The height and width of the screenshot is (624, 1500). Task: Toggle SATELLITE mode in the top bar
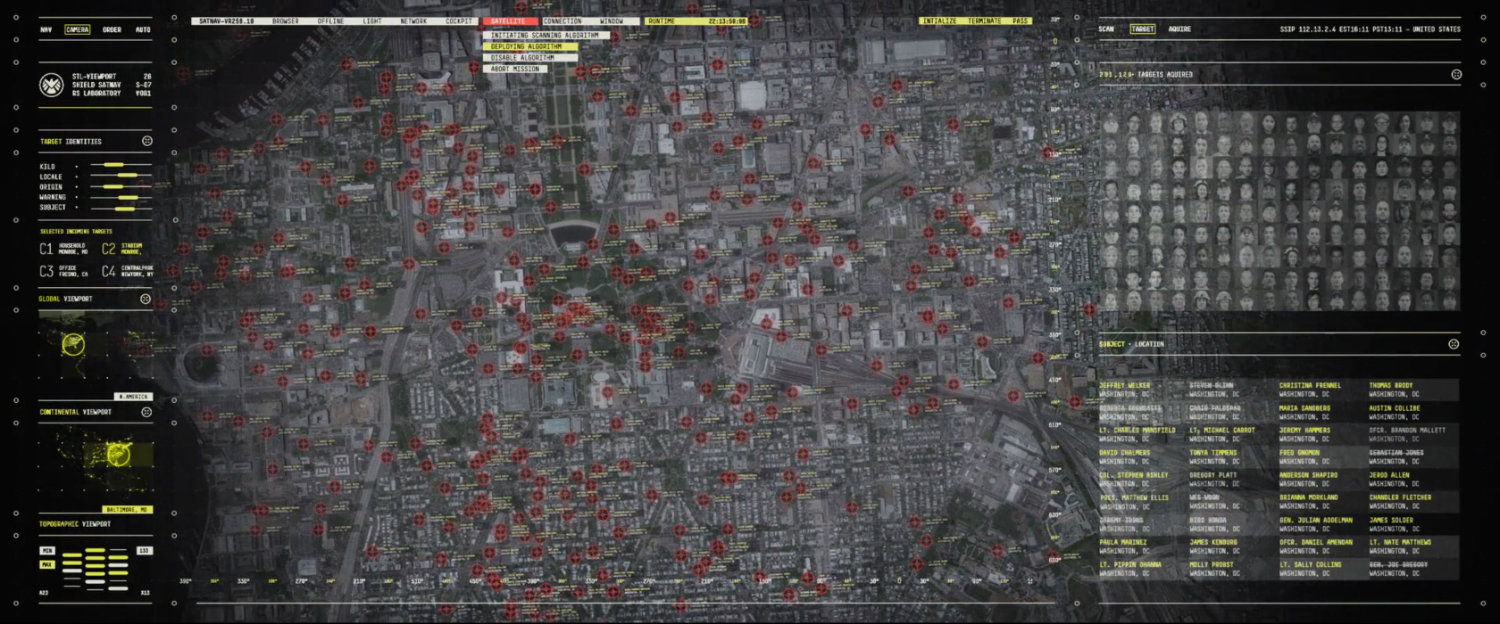tap(510, 19)
